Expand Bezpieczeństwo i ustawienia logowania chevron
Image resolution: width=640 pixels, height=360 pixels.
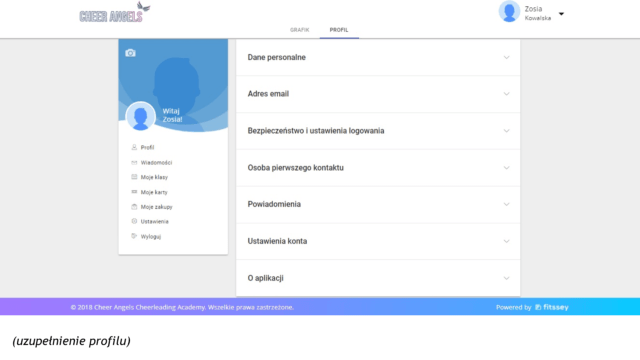(506, 131)
